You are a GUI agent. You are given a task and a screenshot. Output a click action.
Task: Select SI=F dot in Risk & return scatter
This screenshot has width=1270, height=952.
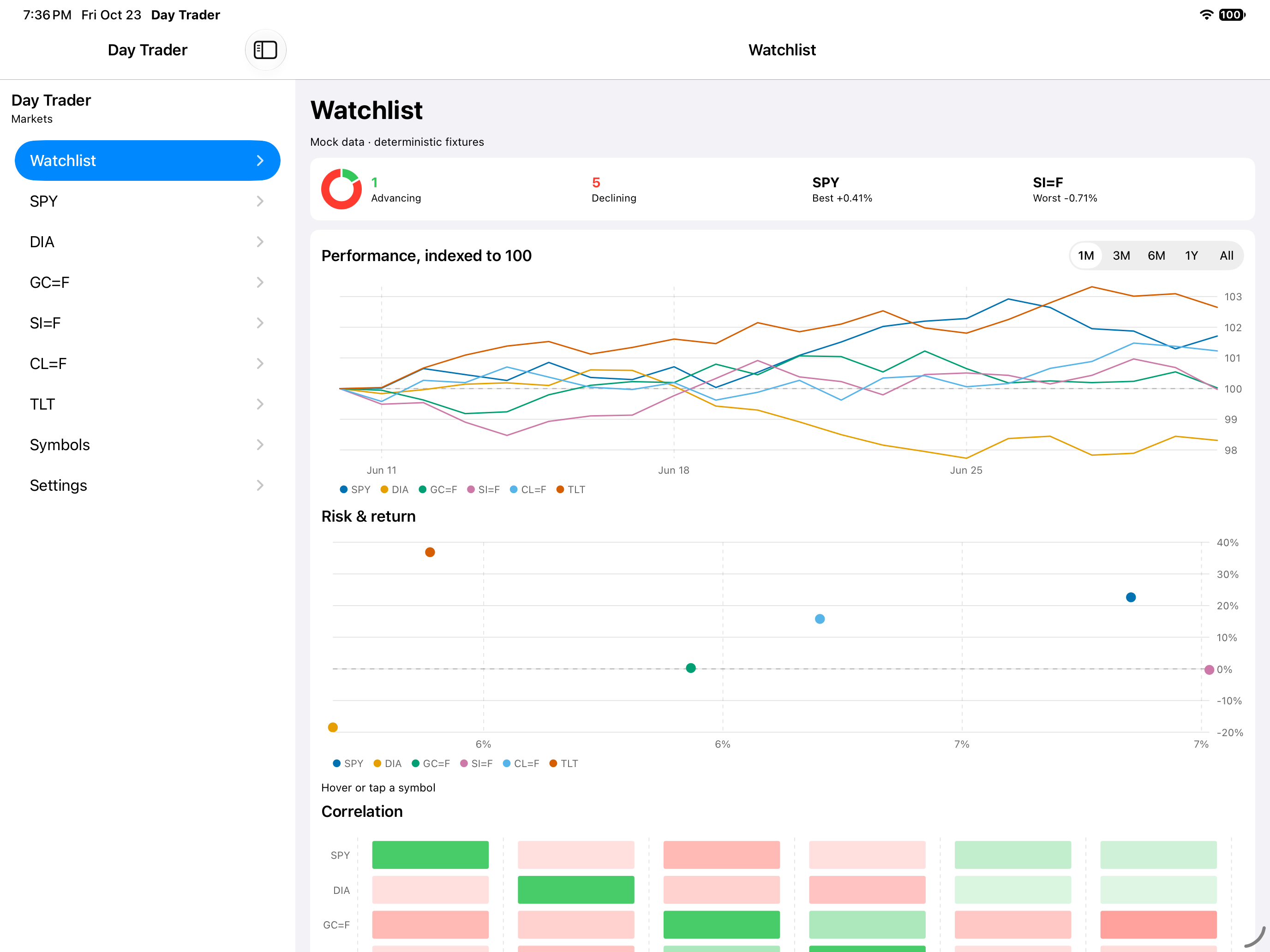(1209, 670)
